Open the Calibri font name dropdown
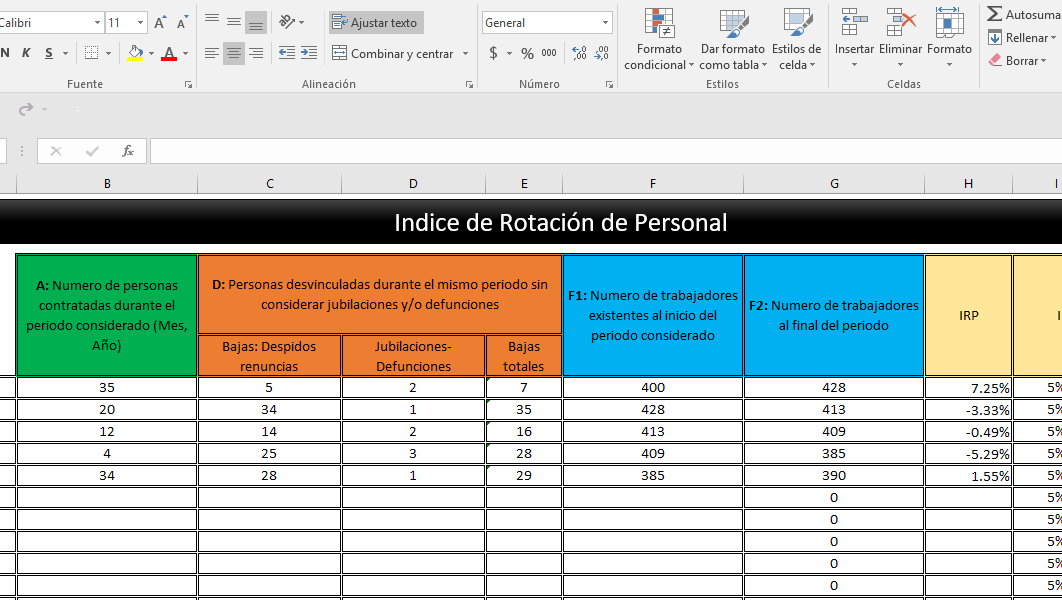This screenshot has height=600, width=1062. (97, 23)
